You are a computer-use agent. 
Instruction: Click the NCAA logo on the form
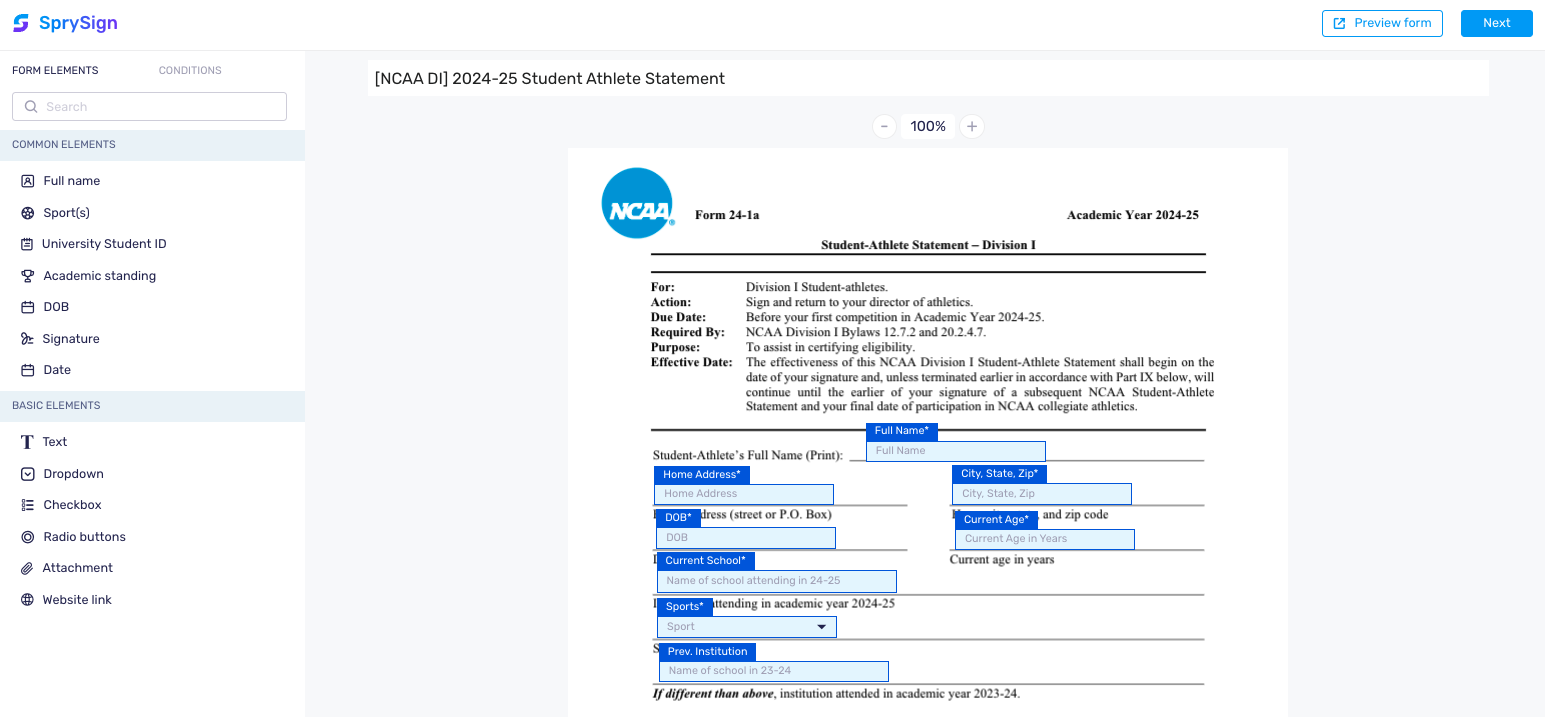coord(638,203)
